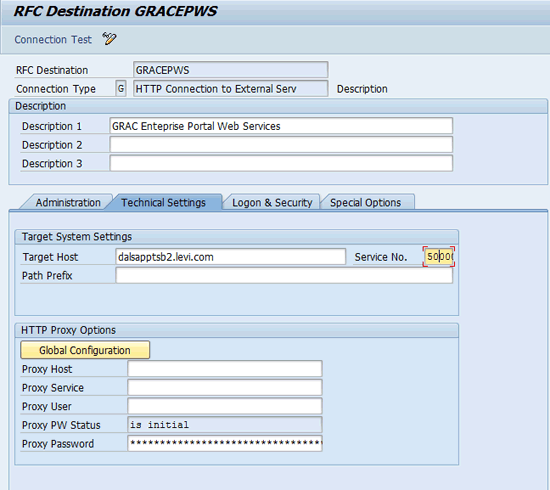The image size is (550, 490).
Task: Select the Technical Settings tab
Action: point(163,202)
